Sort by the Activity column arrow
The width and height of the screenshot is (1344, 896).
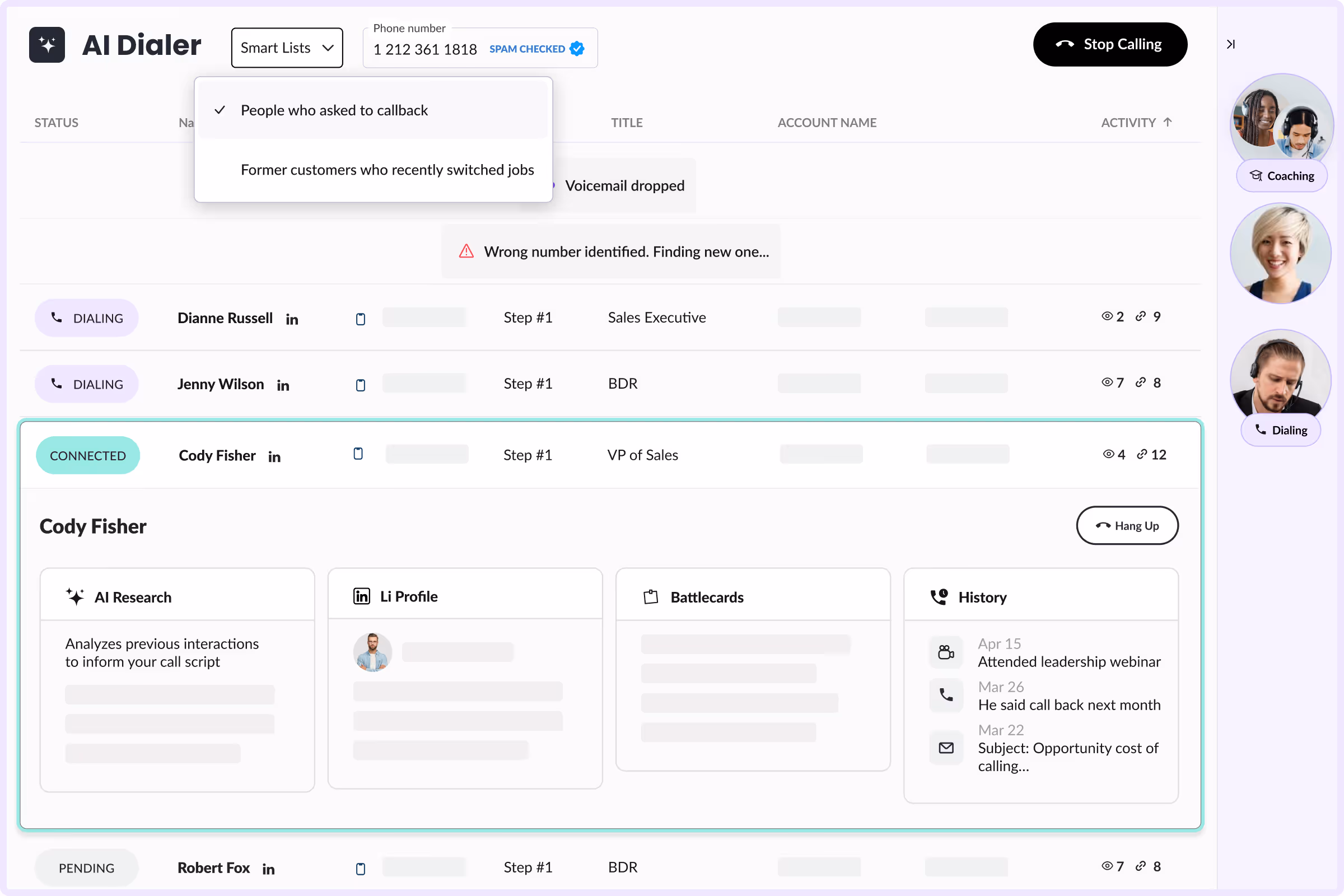point(1168,122)
